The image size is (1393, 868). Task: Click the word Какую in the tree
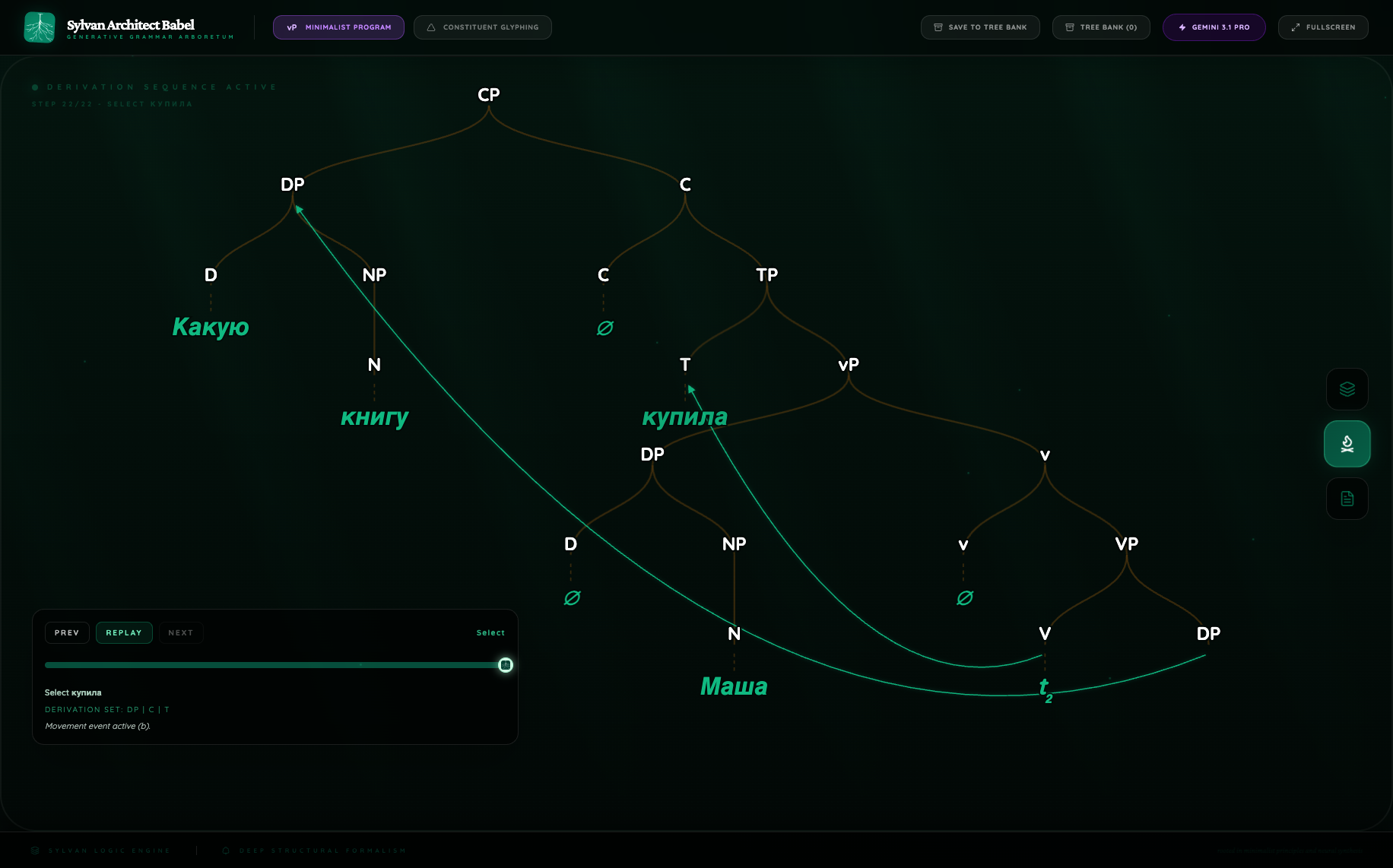pyautogui.click(x=211, y=327)
